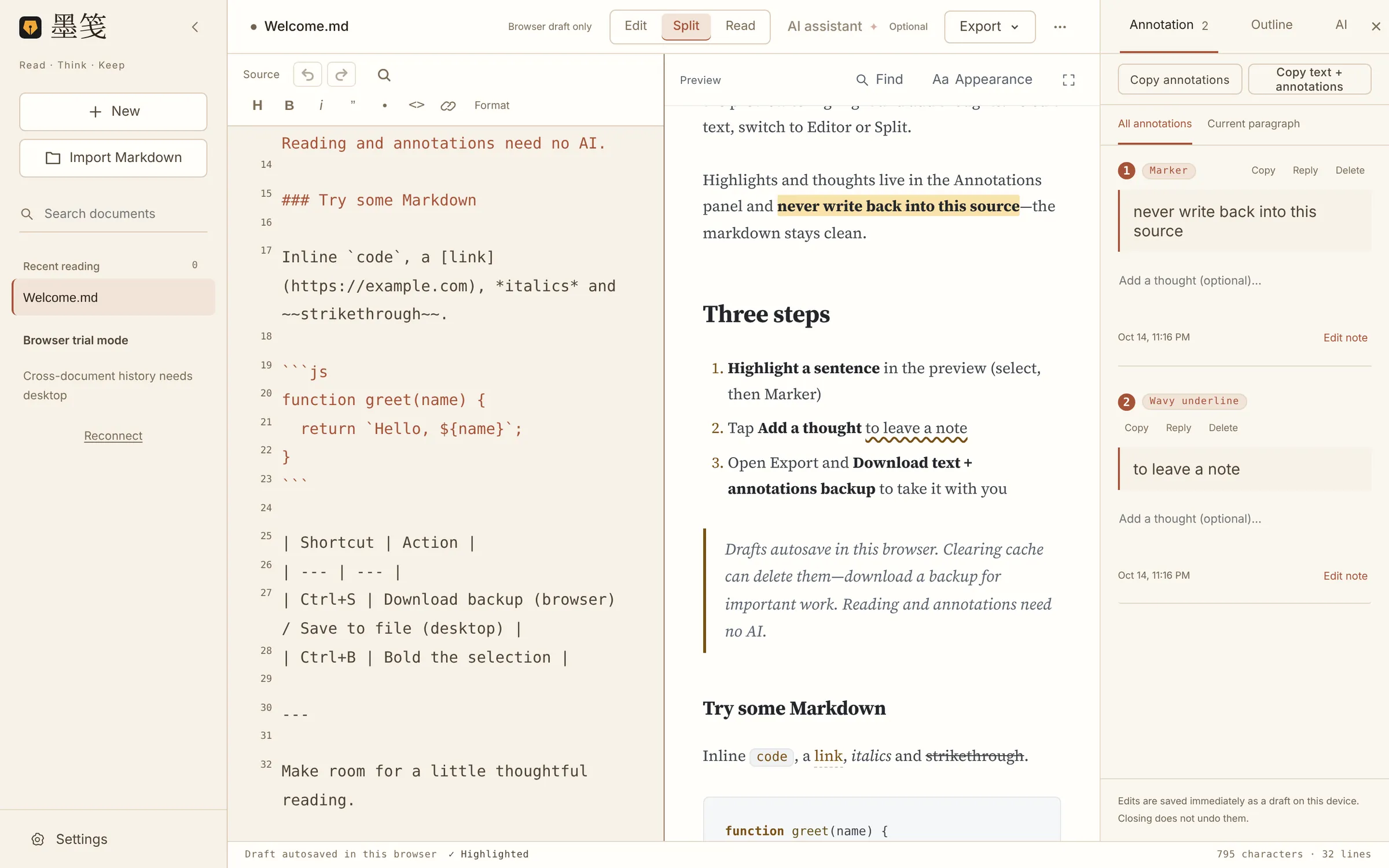The image size is (1389, 868).
Task: Click the search magnifier in sidebar
Action: click(27, 214)
